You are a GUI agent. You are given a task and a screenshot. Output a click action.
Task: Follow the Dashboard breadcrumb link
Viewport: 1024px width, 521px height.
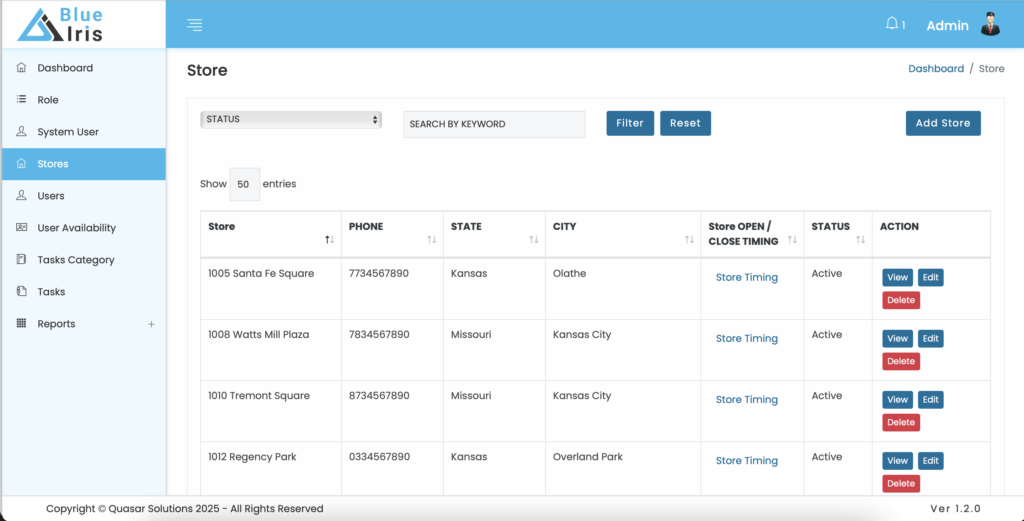pyautogui.click(x=936, y=69)
